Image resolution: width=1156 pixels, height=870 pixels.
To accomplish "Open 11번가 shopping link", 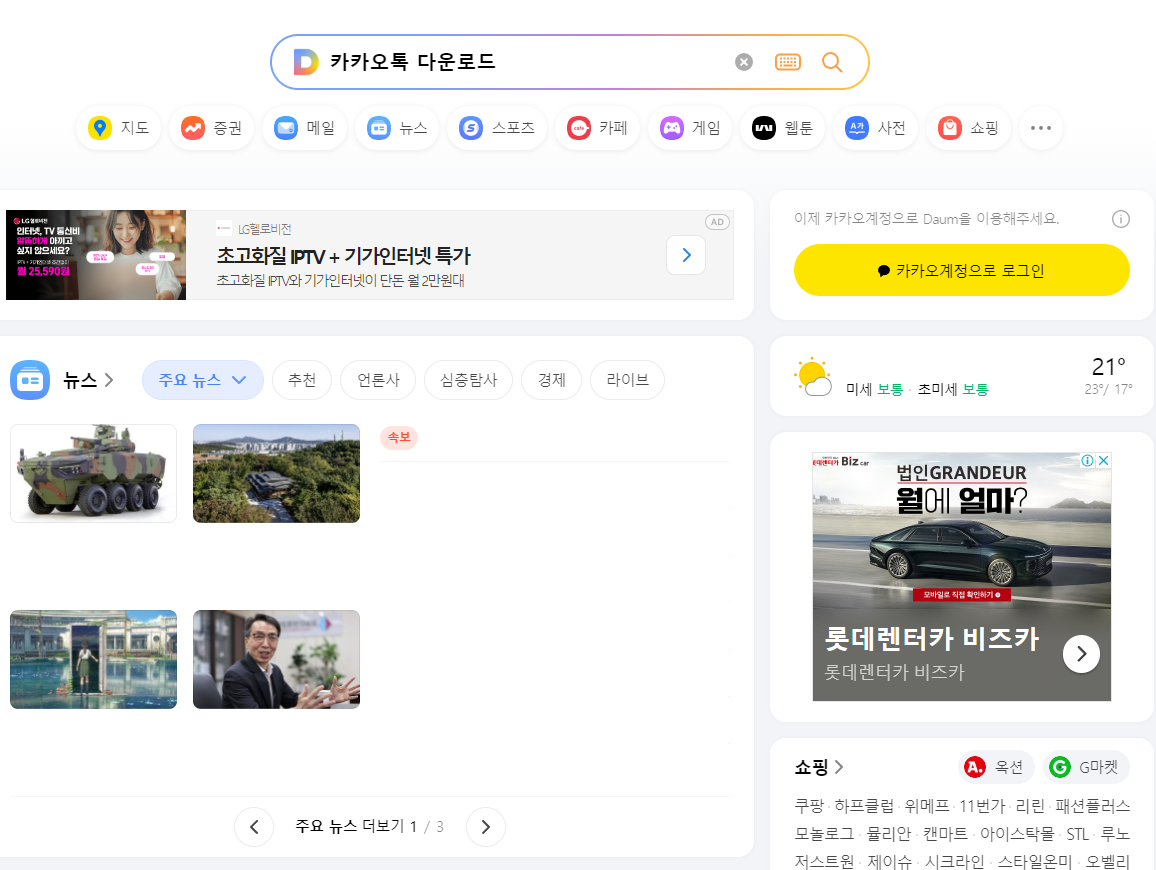I will 982,806.
